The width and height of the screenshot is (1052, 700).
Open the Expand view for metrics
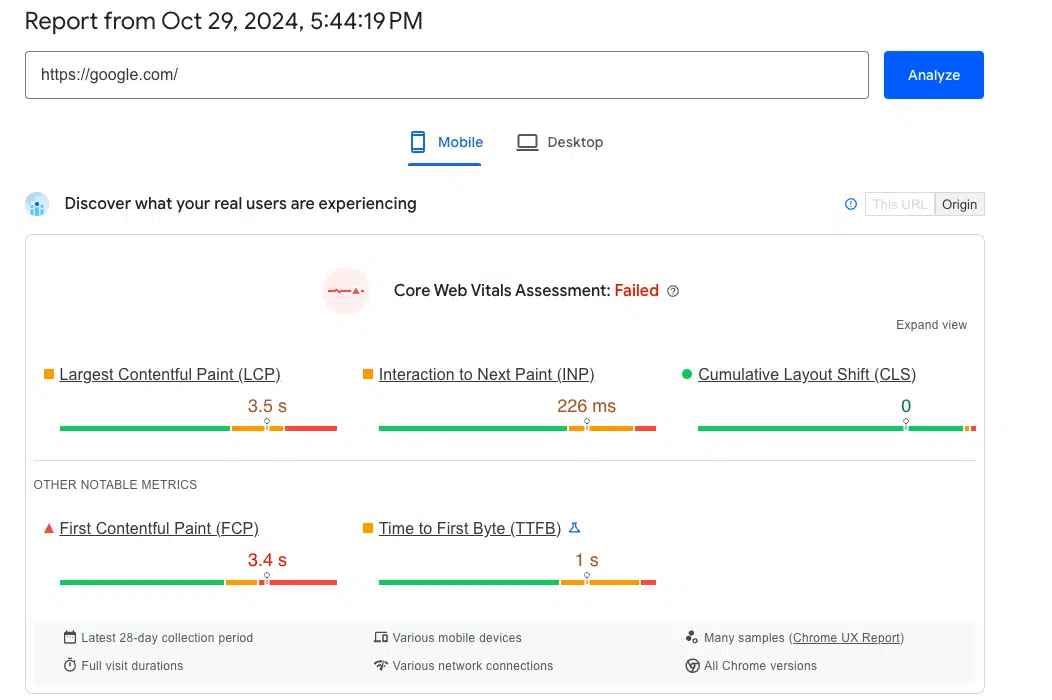point(931,324)
